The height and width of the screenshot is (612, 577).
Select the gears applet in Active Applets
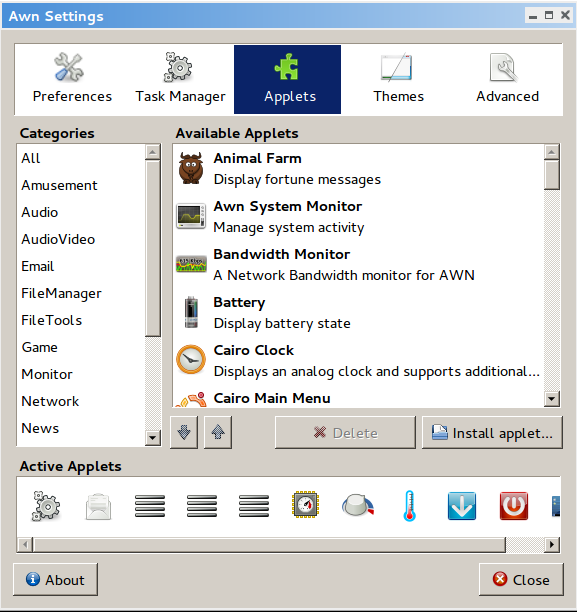tap(46, 506)
